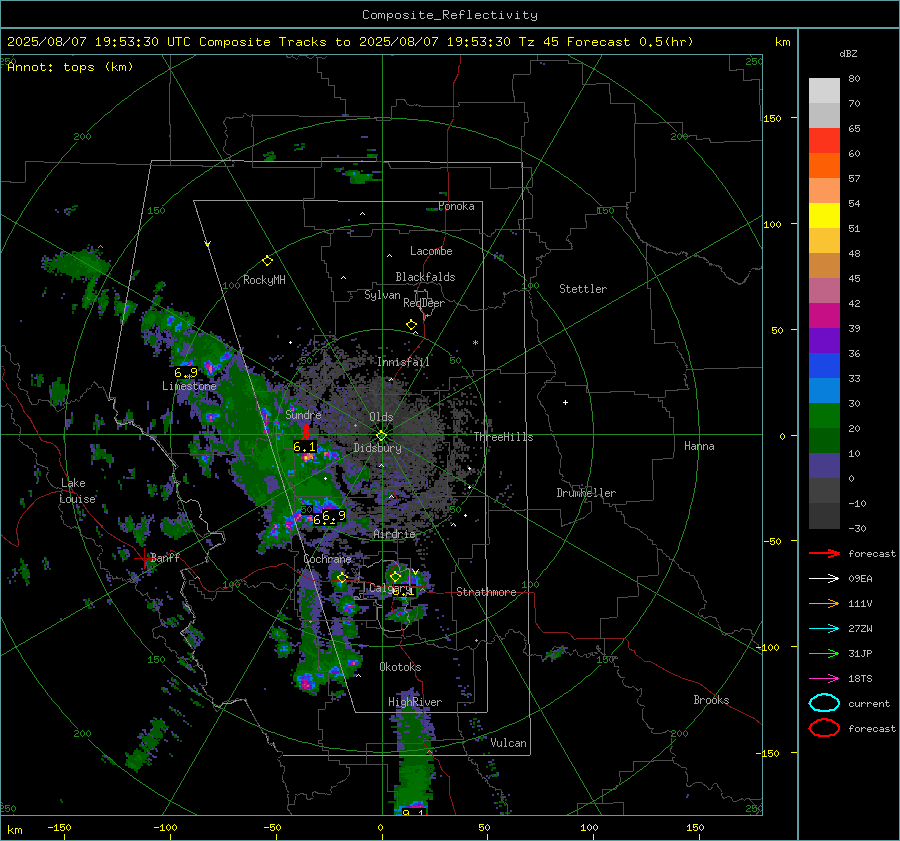
Task: Click the Limestone label
Action: click(x=189, y=386)
